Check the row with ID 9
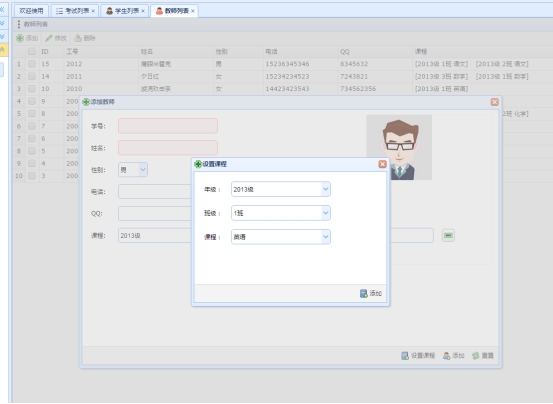The image size is (553, 404). point(32,101)
